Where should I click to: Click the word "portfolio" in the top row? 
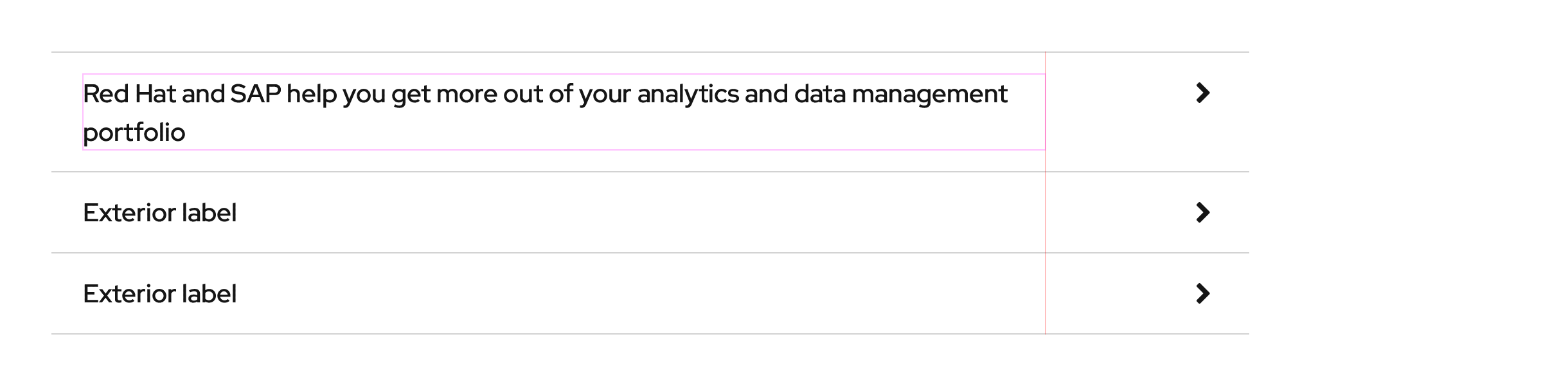[134, 133]
